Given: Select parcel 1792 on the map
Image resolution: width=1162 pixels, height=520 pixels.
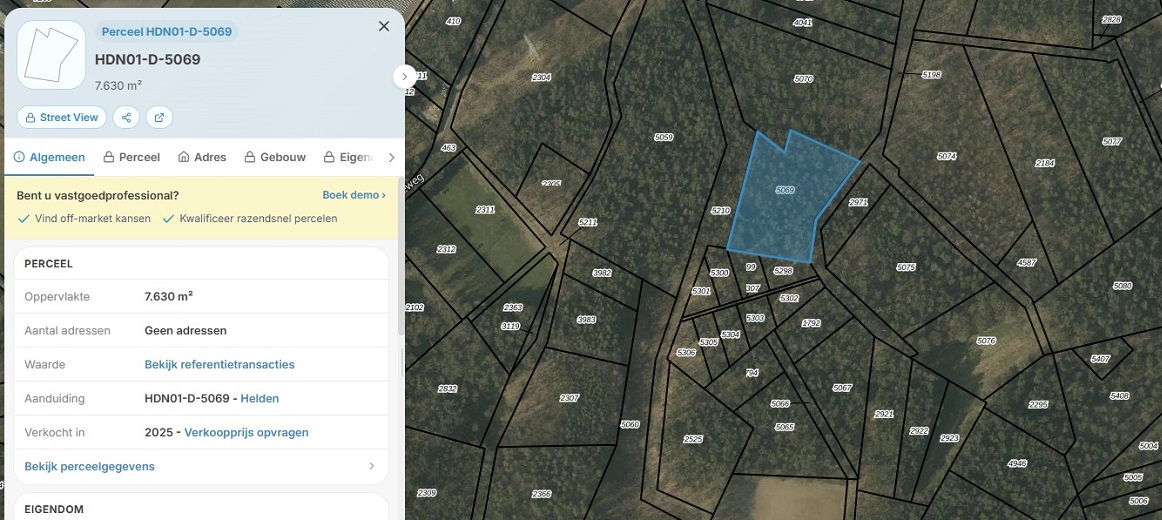Looking at the screenshot, I should tap(811, 324).
